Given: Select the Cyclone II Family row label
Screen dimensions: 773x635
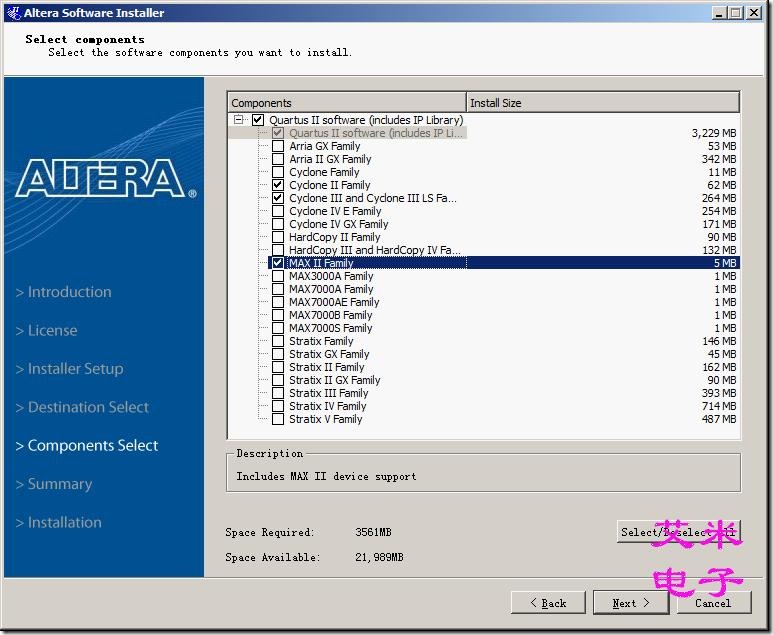Looking at the screenshot, I should click(329, 185).
